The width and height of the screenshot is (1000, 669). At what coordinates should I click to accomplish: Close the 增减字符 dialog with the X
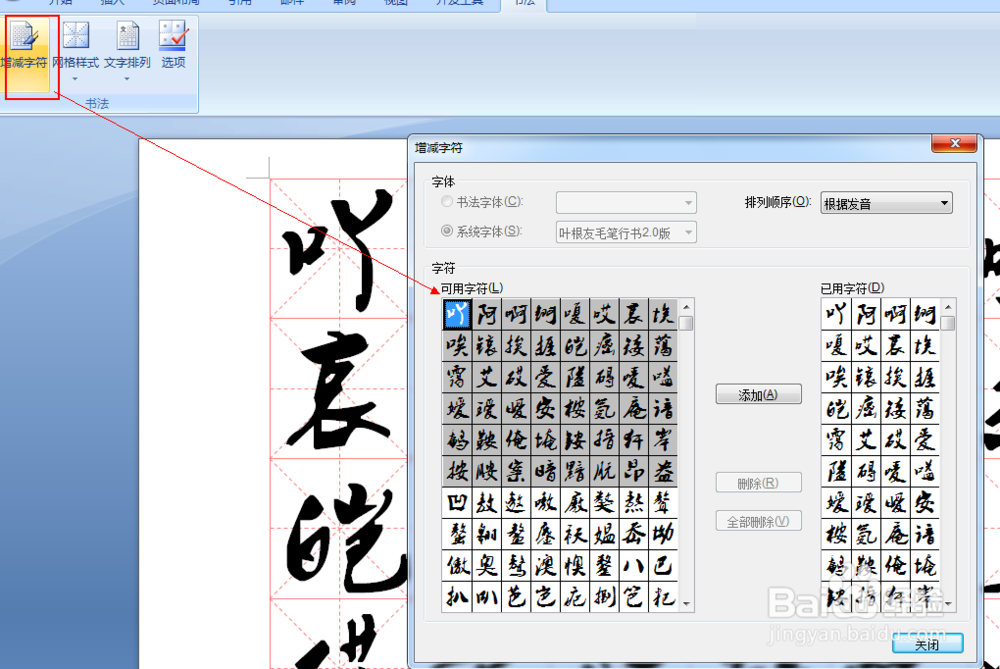[x=954, y=143]
